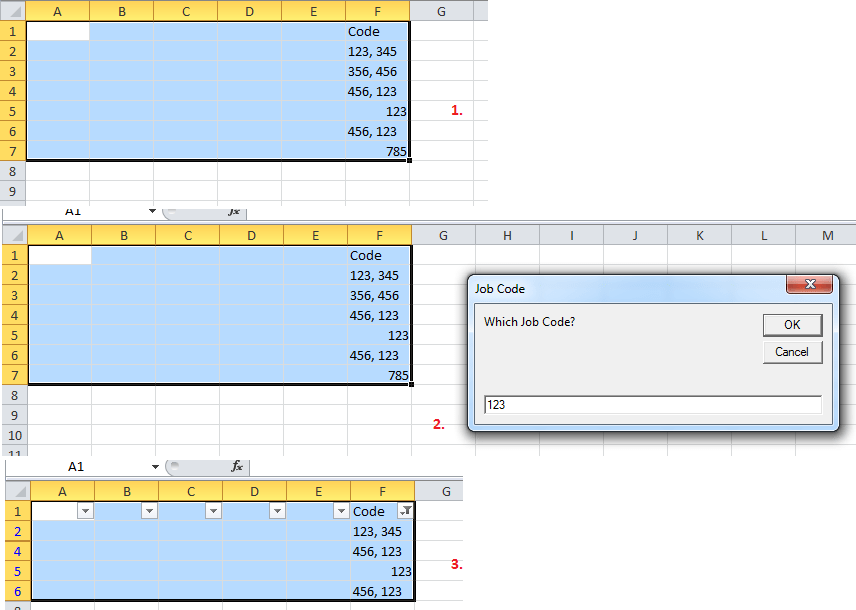Viewport: 856px width, 610px height.
Task: Click the text field containing 123 in dialog
Action: [x=652, y=404]
